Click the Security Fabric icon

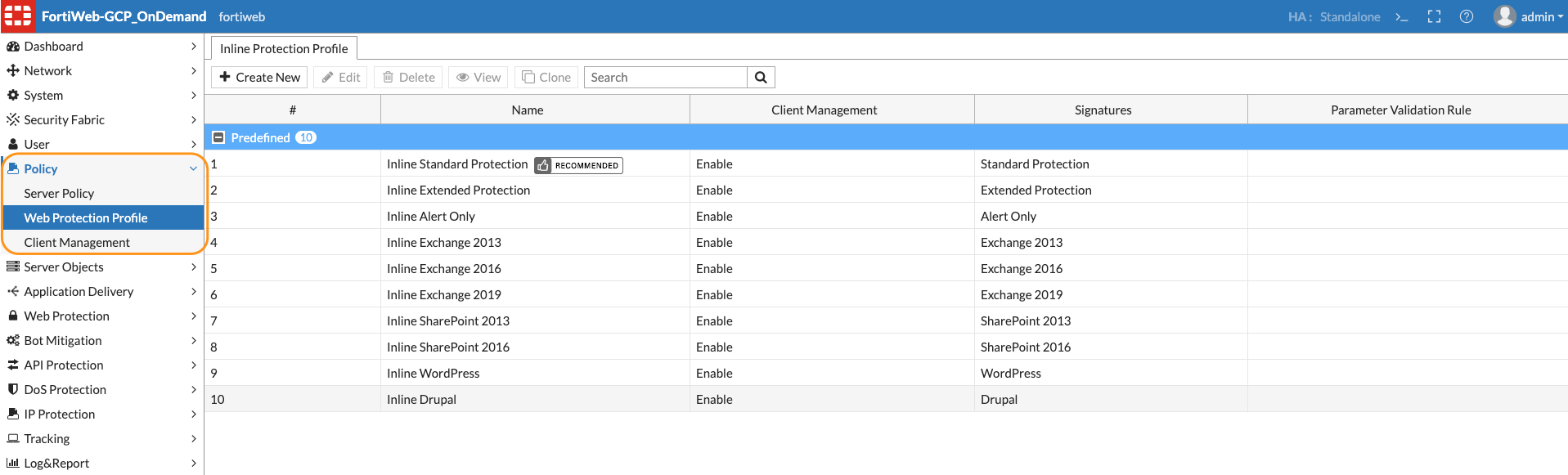(13, 120)
